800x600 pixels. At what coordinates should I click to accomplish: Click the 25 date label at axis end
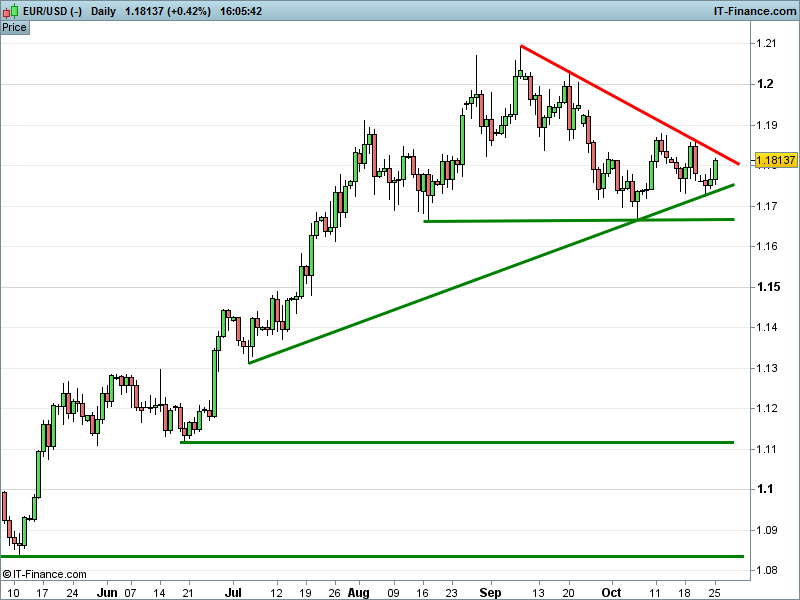click(x=715, y=593)
